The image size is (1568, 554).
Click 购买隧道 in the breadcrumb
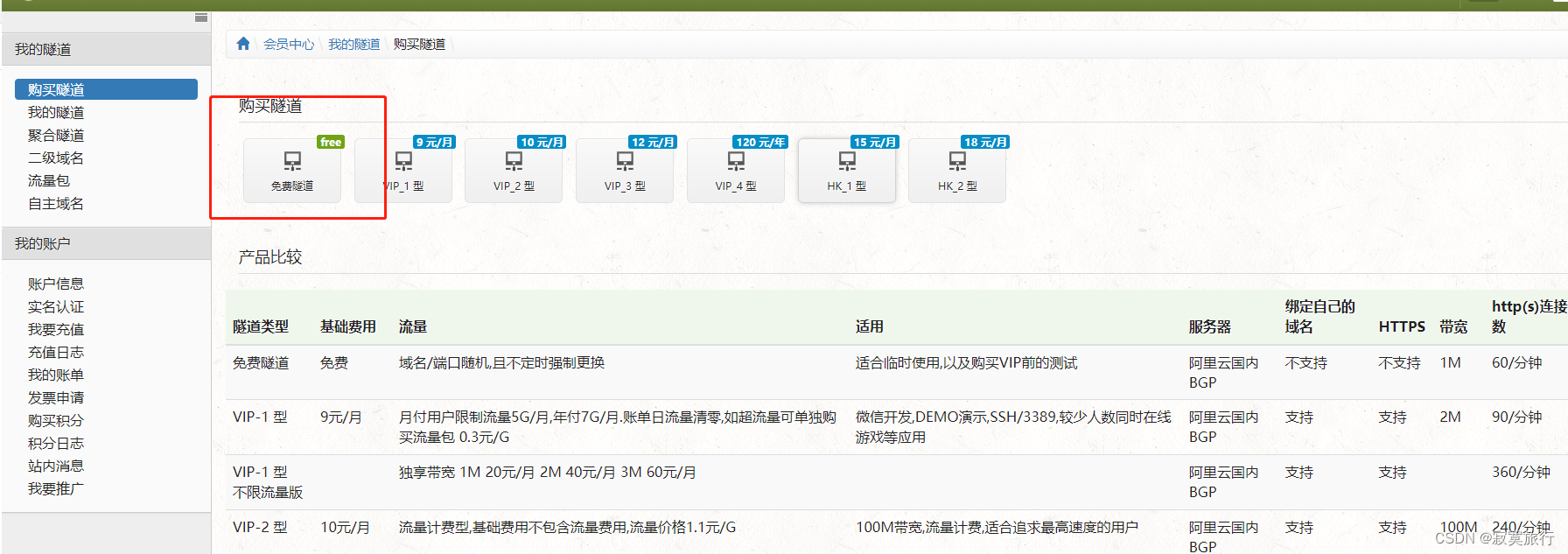[x=419, y=44]
